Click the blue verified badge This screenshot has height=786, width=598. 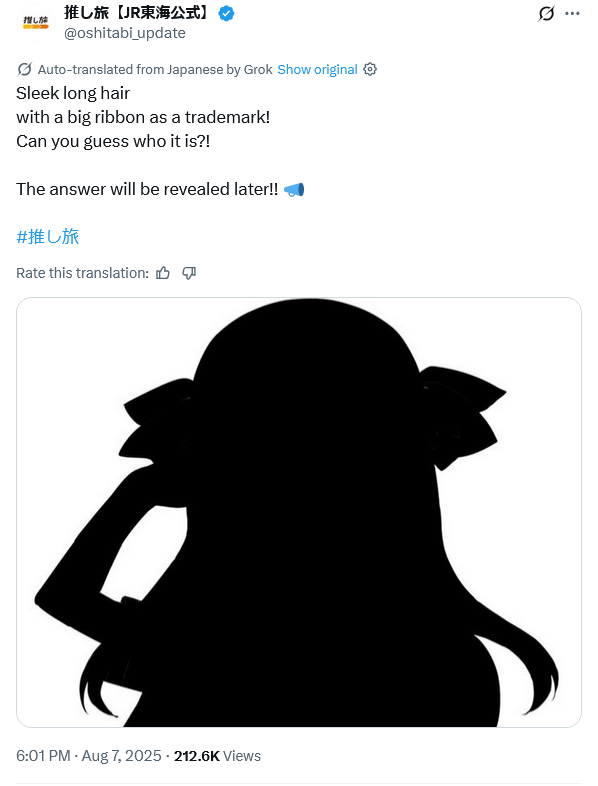click(x=227, y=14)
